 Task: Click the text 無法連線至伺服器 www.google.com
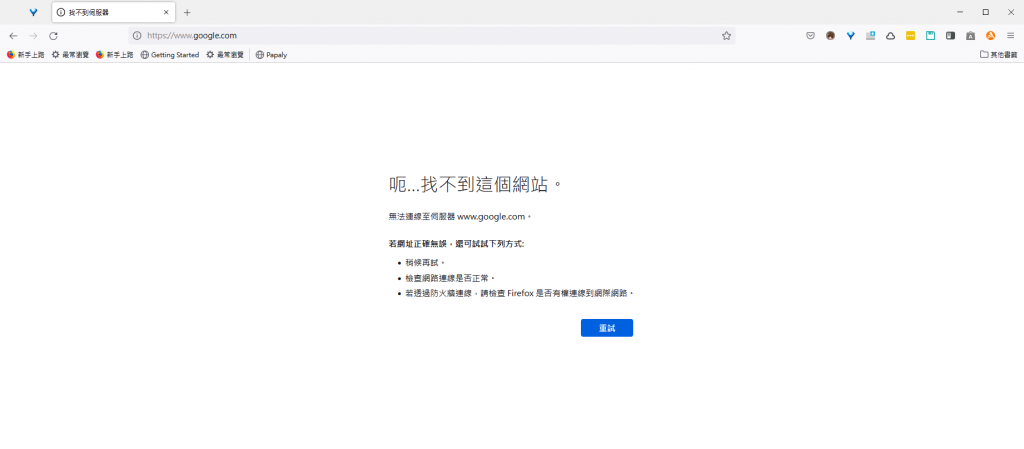click(460, 216)
